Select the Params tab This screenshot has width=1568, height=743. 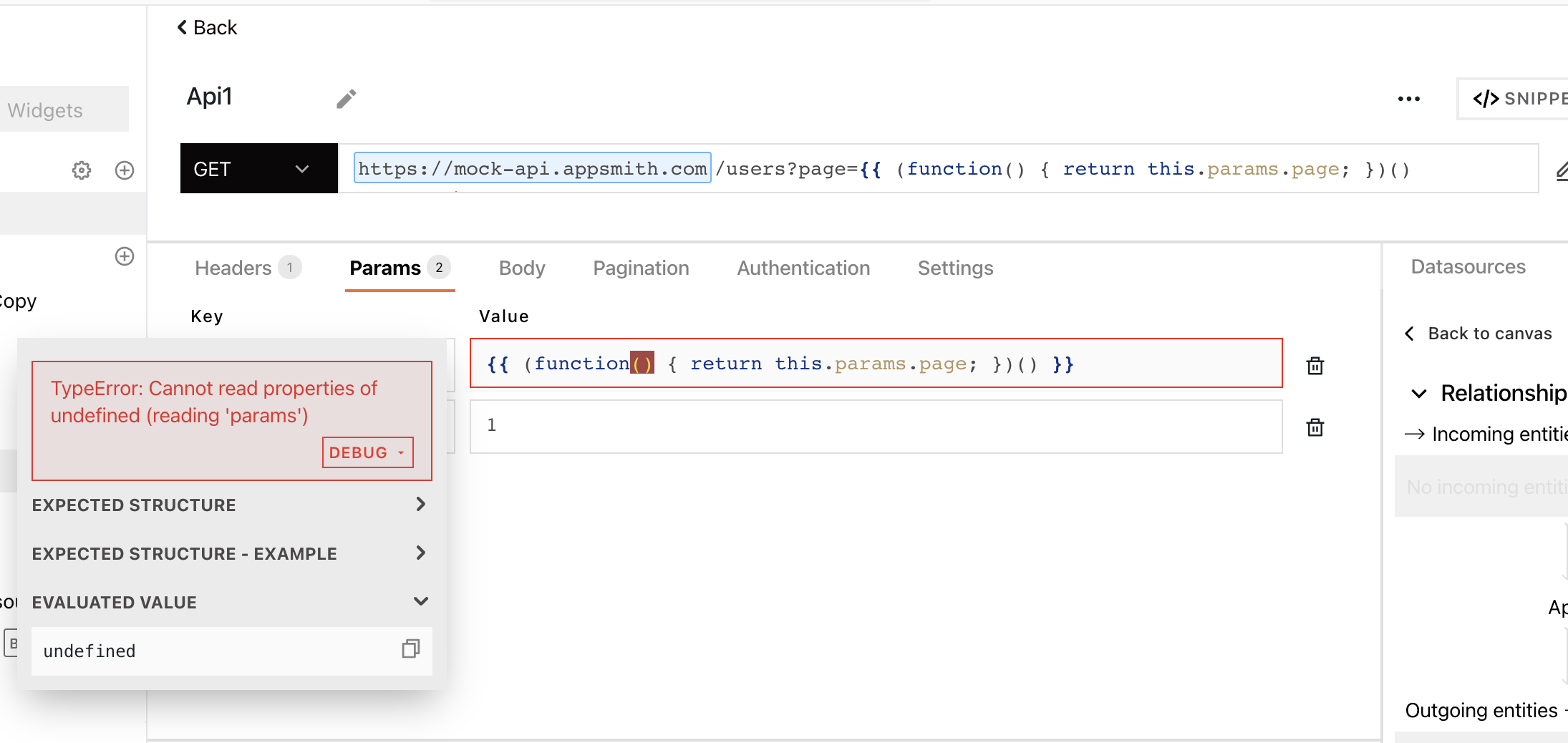coord(400,268)
